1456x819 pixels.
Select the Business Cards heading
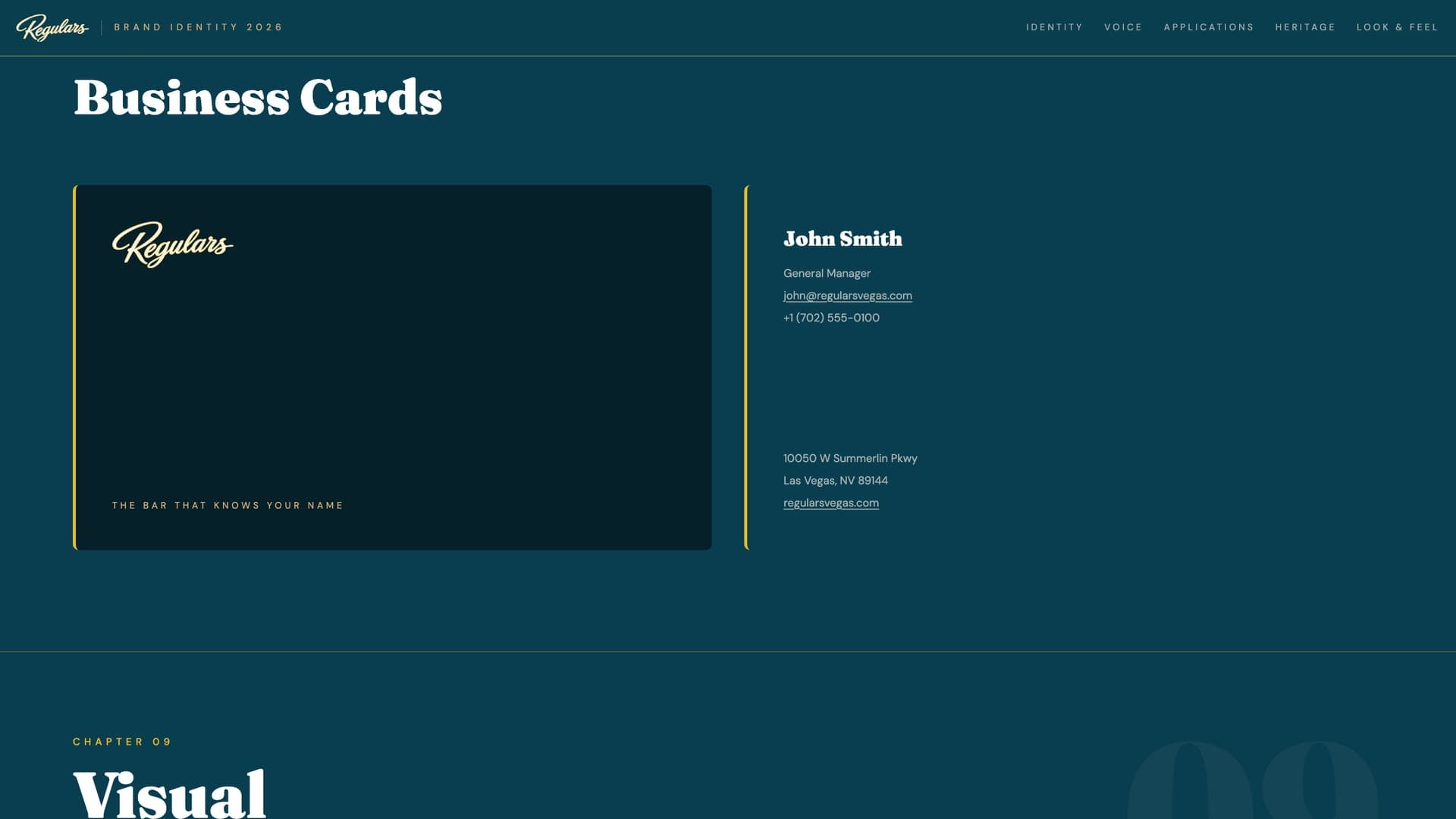pyautogui.click(x=258, y=98)
